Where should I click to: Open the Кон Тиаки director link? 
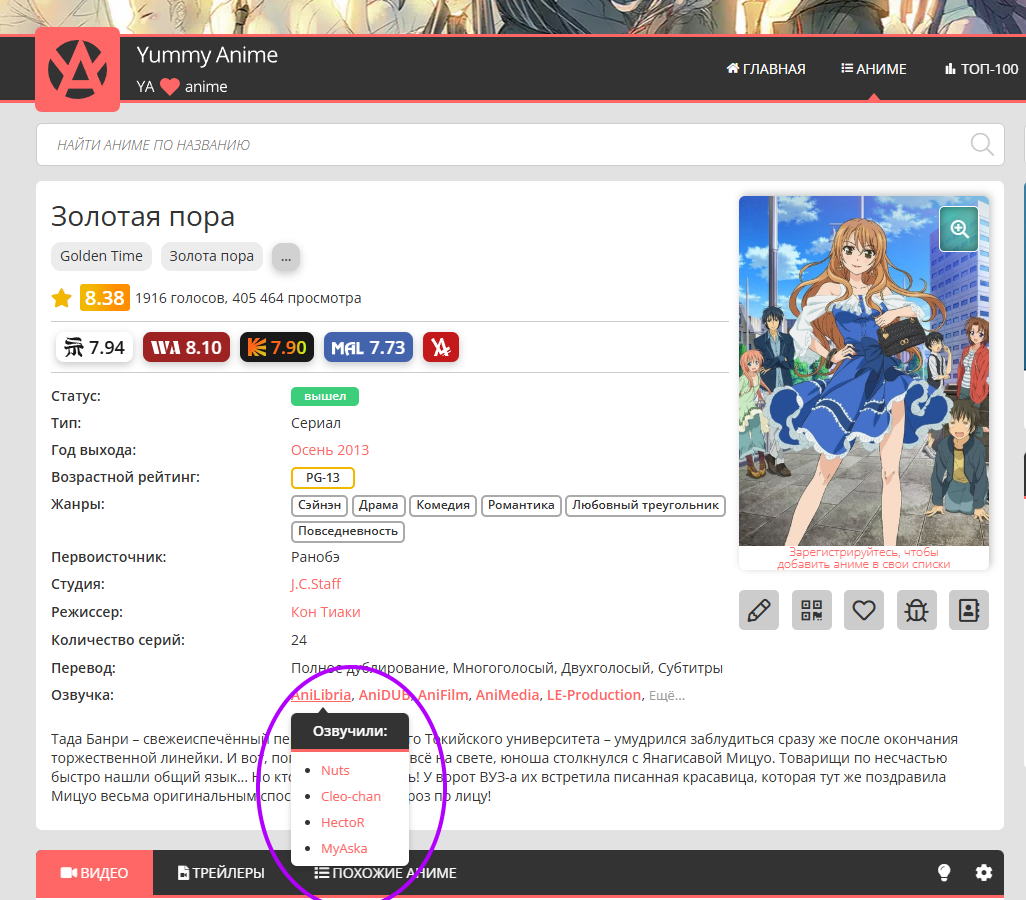[x=326, y=612]
